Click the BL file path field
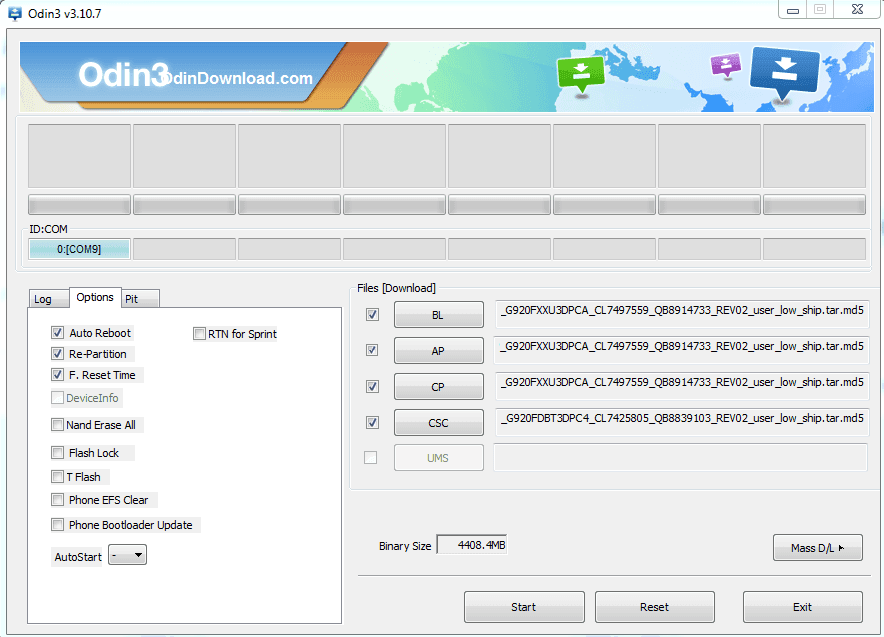This screenshot has height=637, width=884. point(682,314)
